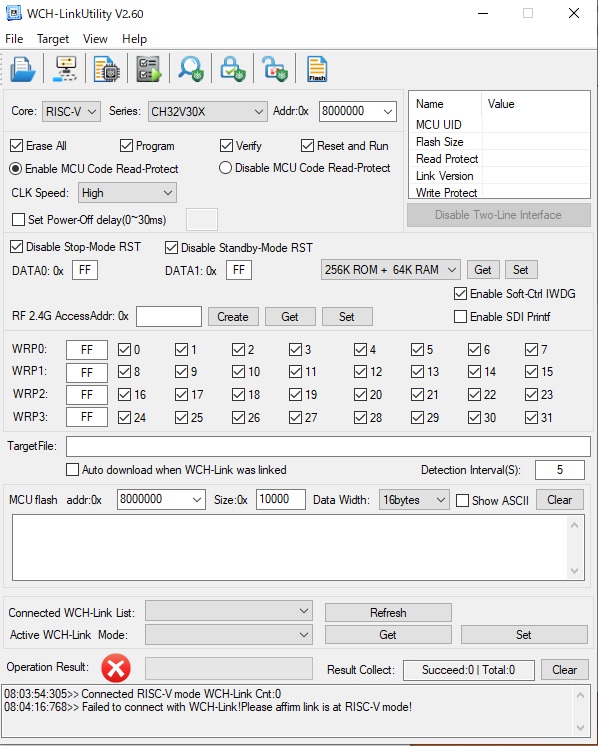This screenshot has width=598, height=746.
Task: Open the Core RISC-V dropdown
Action: [x=71, y=112]
